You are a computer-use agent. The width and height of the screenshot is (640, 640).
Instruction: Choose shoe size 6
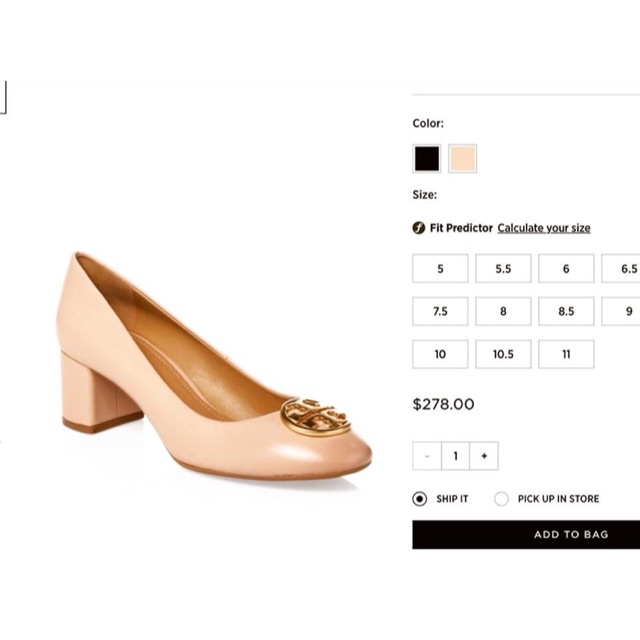(566, 269)
